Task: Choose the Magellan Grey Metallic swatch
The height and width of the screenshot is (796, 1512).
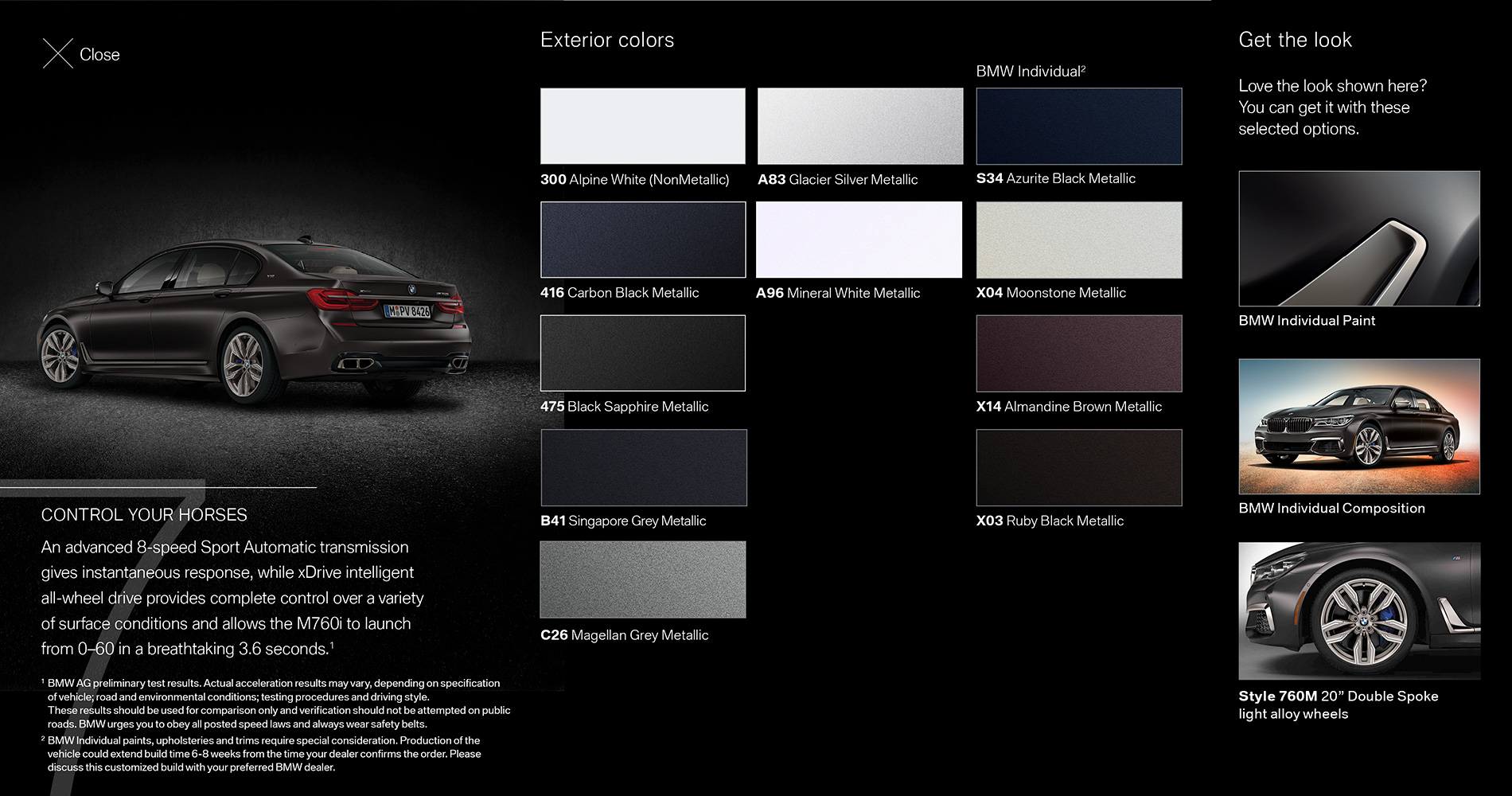Action: pyautogui.click(x=643, y=579)
